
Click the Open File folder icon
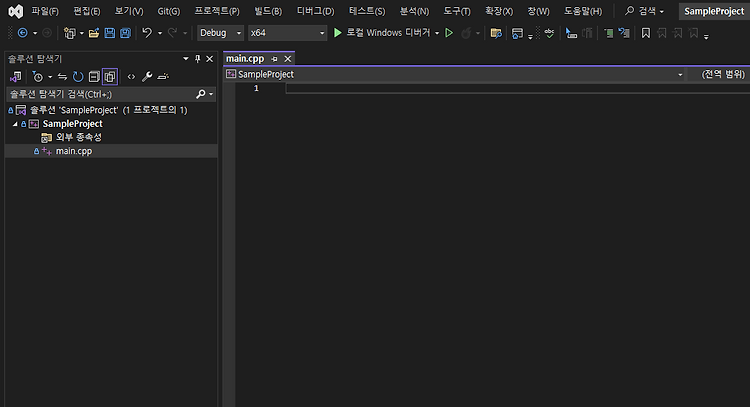click(x=94, y=33)
